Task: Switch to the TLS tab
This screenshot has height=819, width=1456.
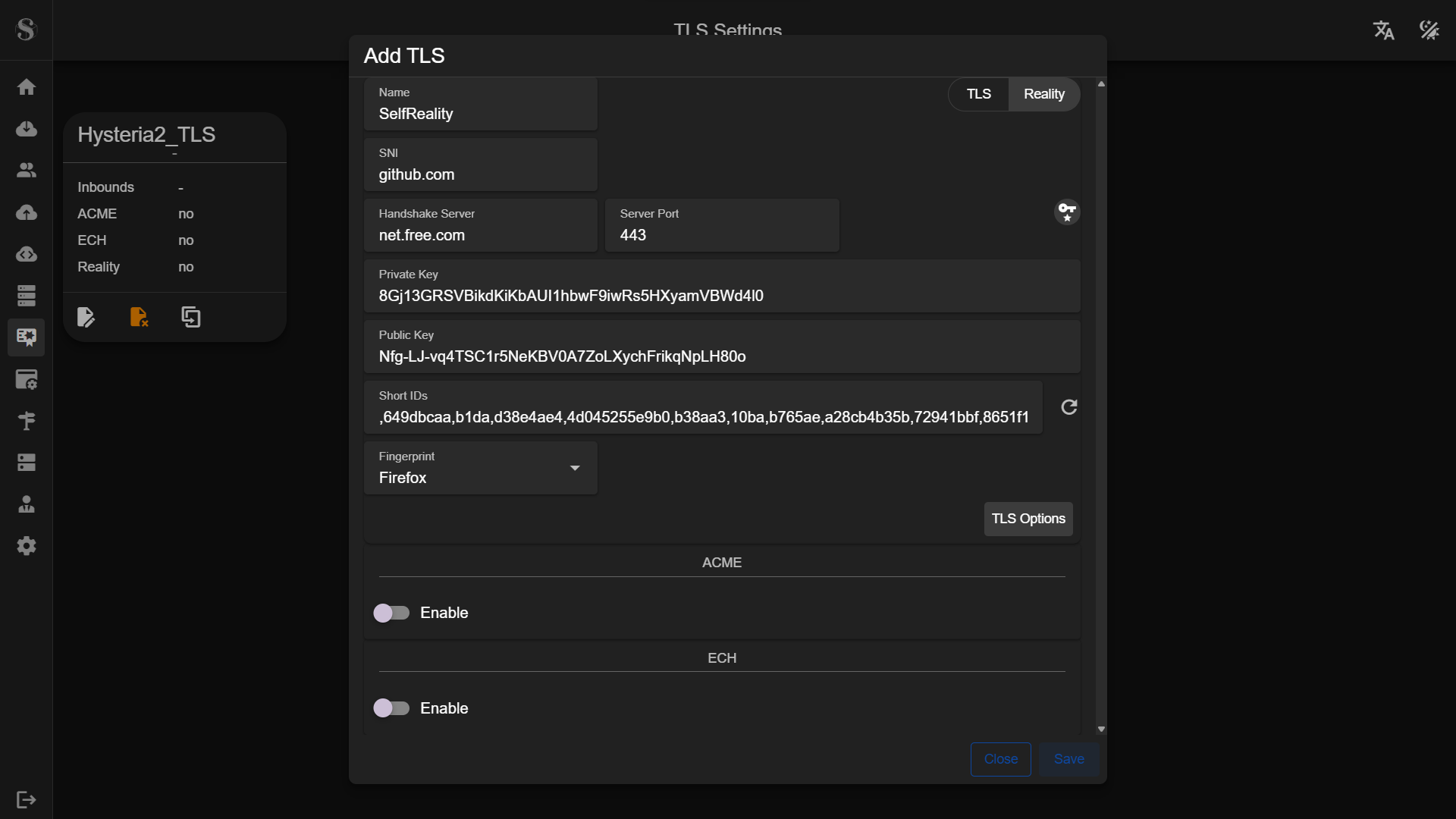Action: 978,94
